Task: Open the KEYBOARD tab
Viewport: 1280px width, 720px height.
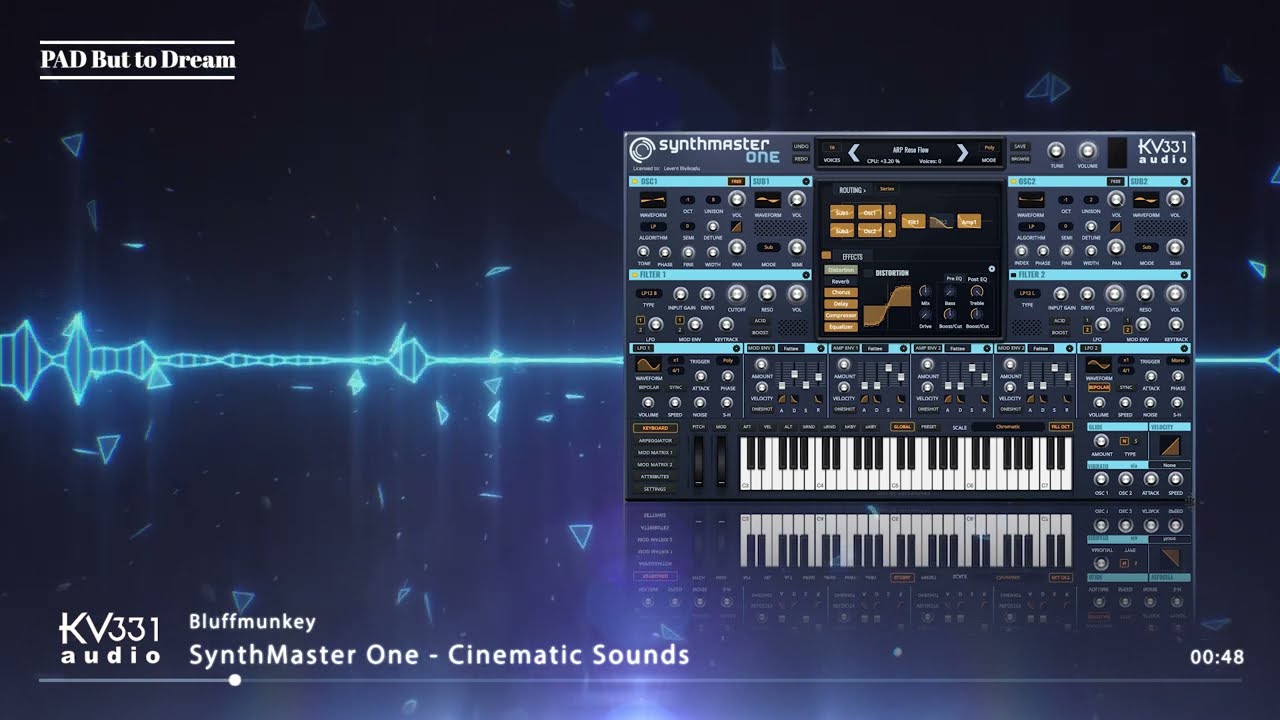Action: pos(656,428)
